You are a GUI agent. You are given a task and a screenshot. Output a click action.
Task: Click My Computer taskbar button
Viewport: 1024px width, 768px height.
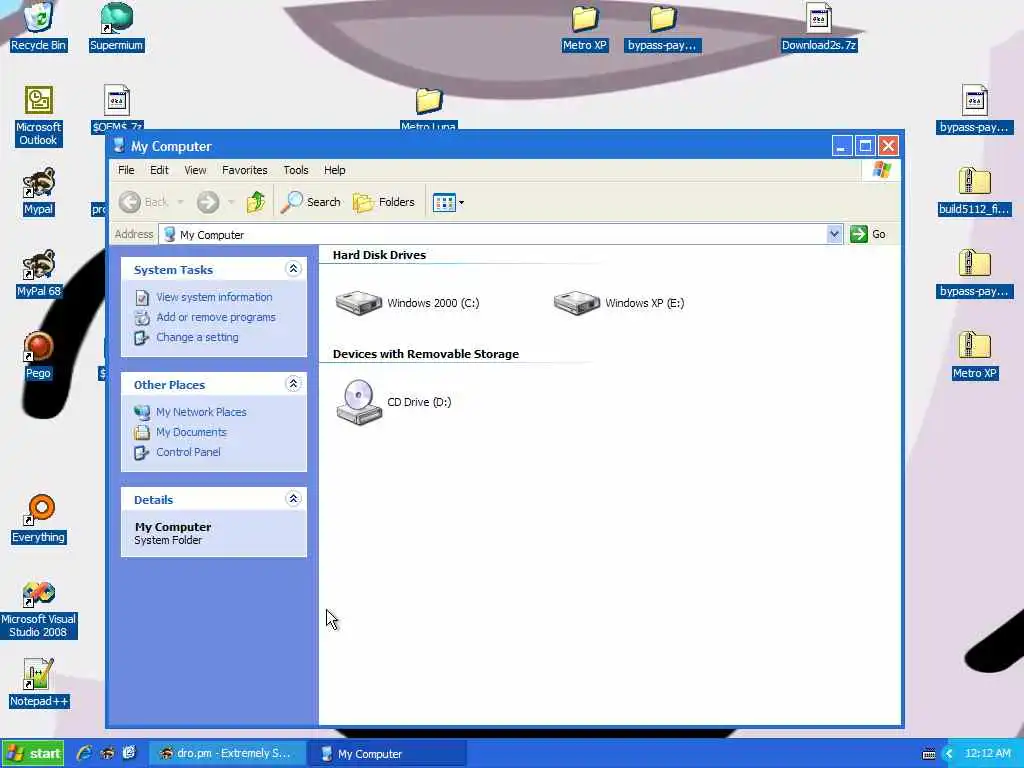point(388,754)
